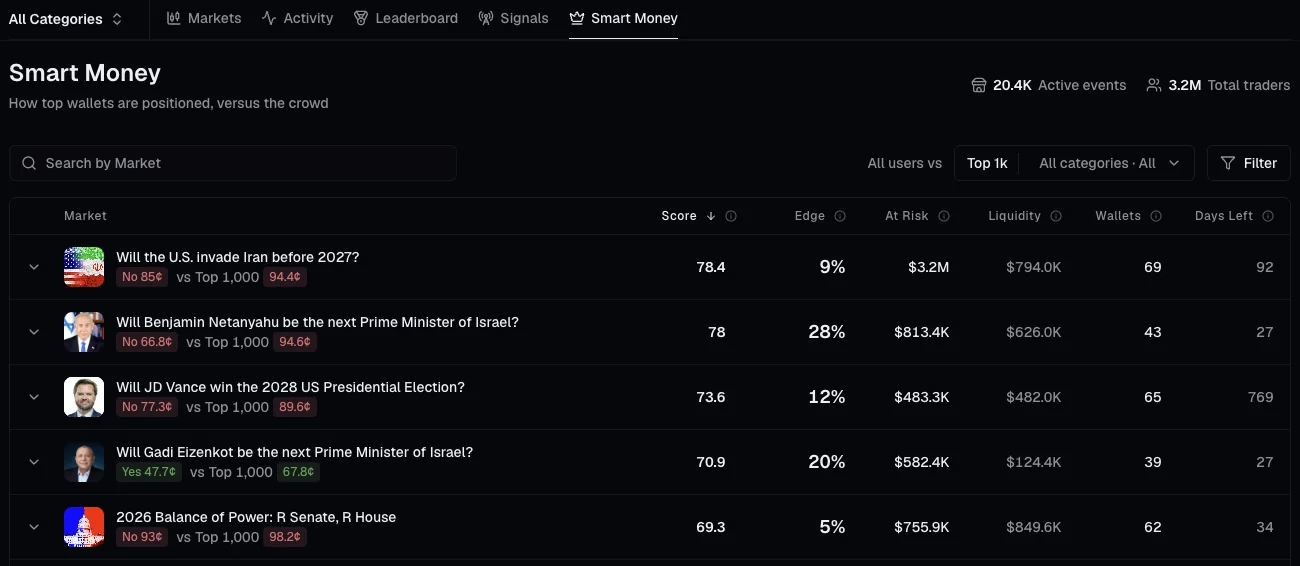This screenshot has width=1300, height=566.
Task: Click the Capitol Balance of Power thumbnail
Action: click(84, 527)
